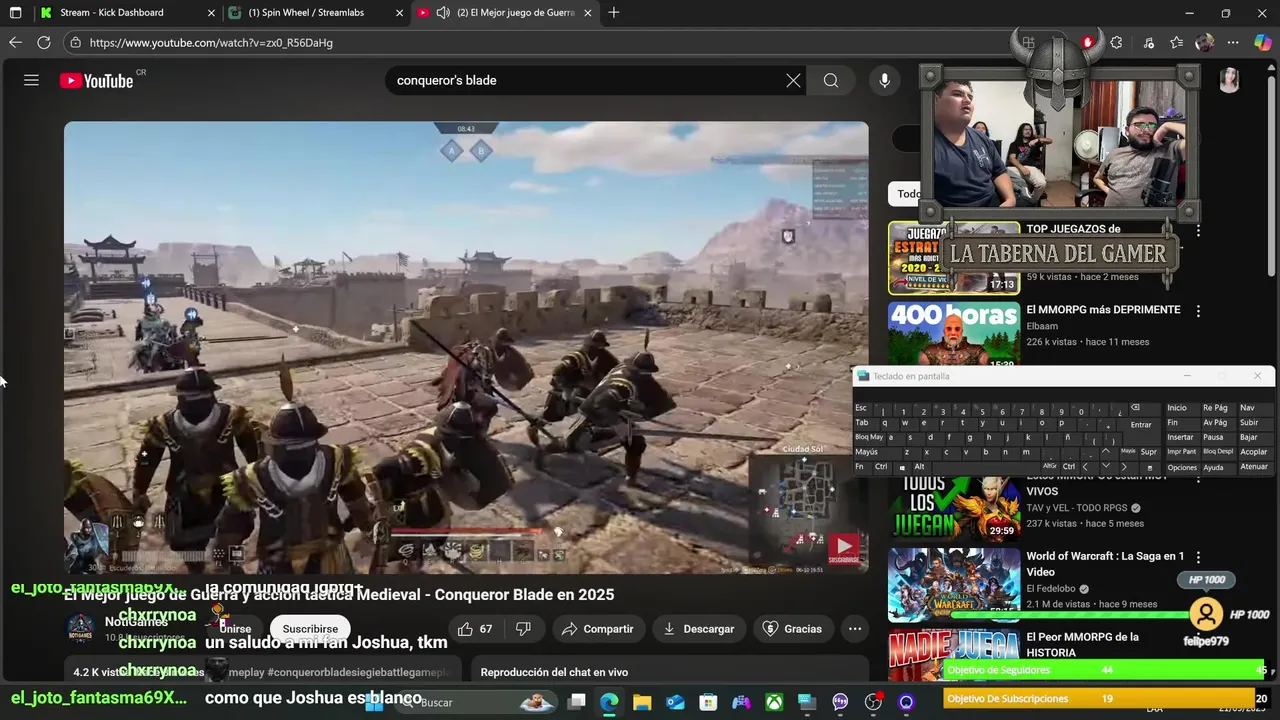Open options for World of Warcraft video
1280x720 pixels.
1198,557
